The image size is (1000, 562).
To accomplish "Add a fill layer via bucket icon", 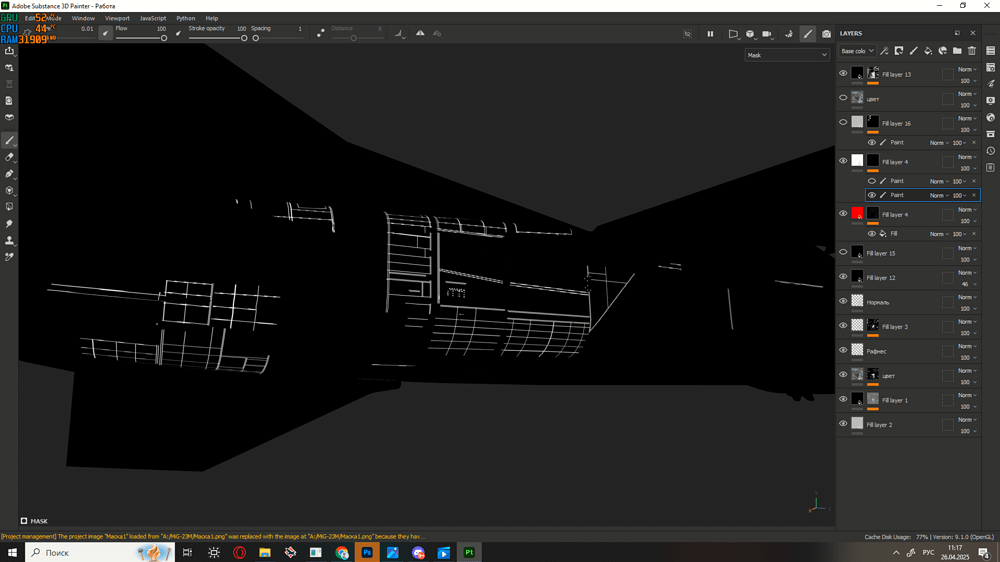I will (928, 51).
